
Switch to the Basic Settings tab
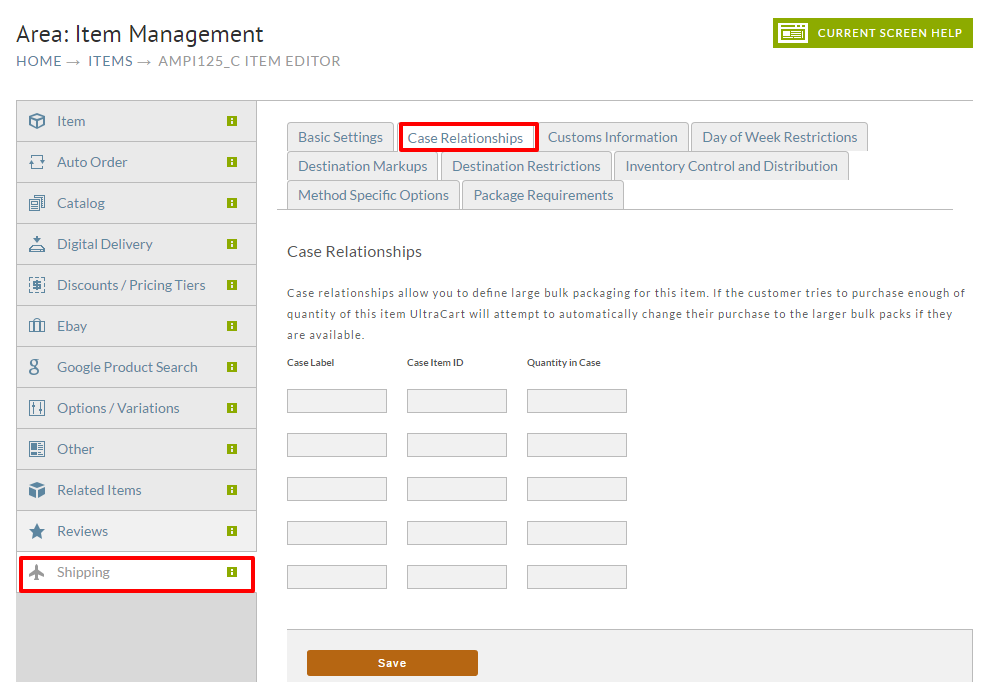(x=340, y=137)
